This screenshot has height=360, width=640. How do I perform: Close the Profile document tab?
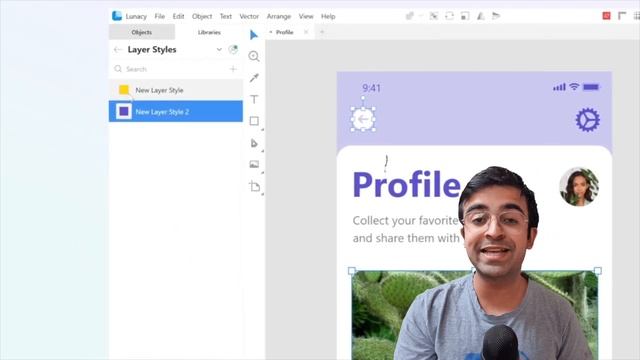(x=306, y=32)
